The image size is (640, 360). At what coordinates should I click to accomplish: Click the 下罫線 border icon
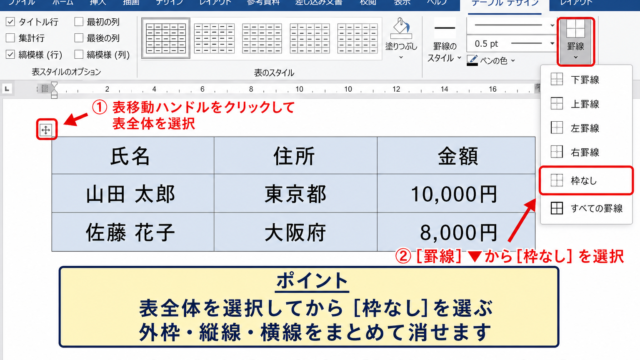(557, 79)
